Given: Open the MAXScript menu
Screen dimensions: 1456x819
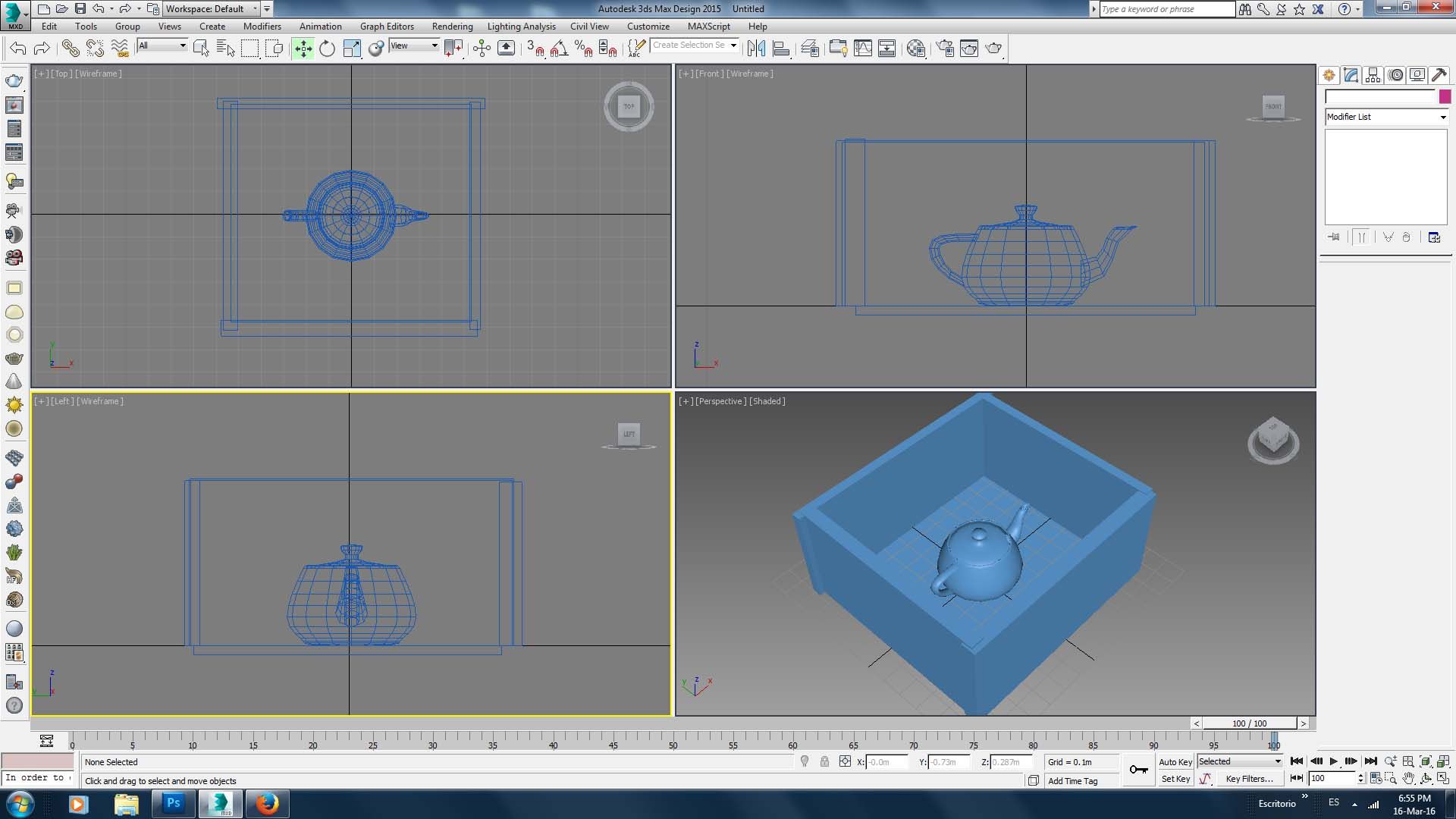Looking at the screenshot, I should [709, 26].
